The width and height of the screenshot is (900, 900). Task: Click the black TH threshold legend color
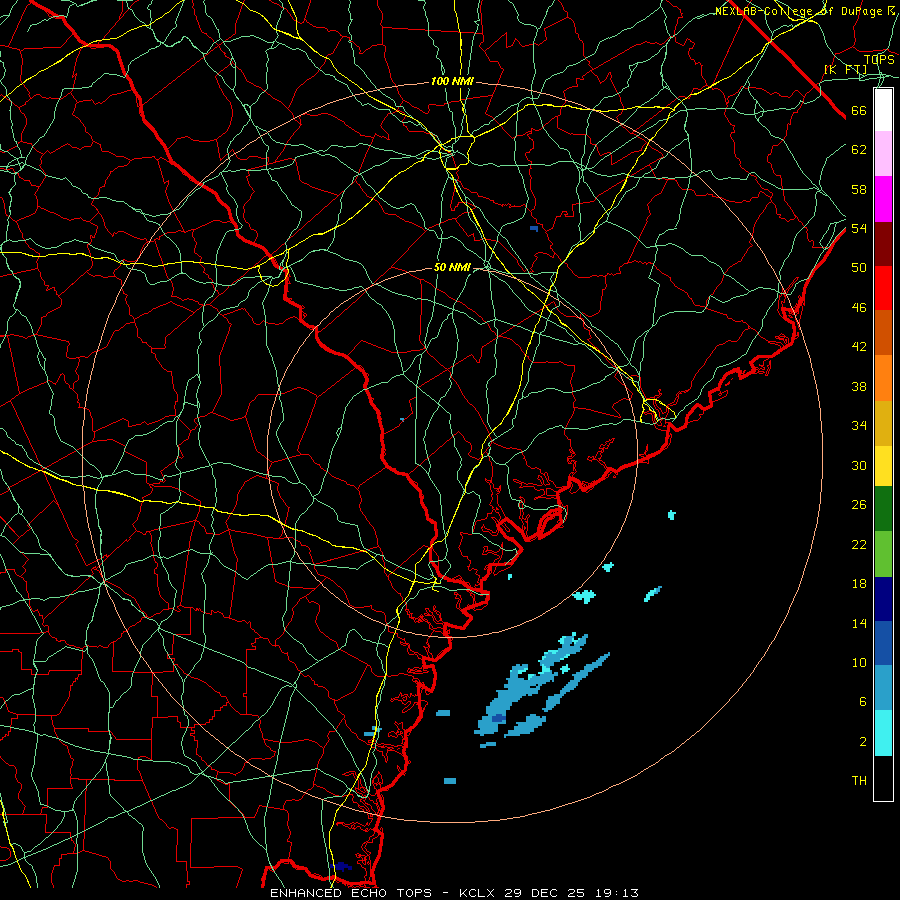[883, 778]
